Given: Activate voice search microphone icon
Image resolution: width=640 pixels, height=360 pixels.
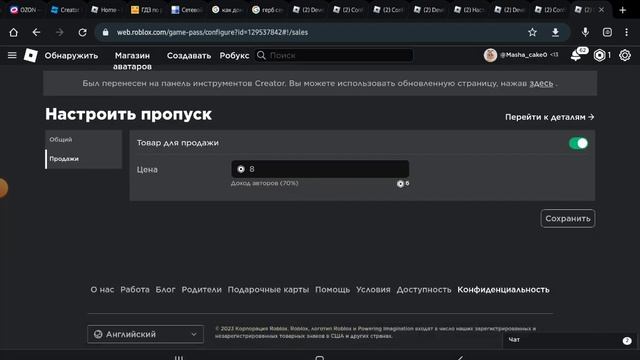Looking at the screenshot, I should point(585,32).
